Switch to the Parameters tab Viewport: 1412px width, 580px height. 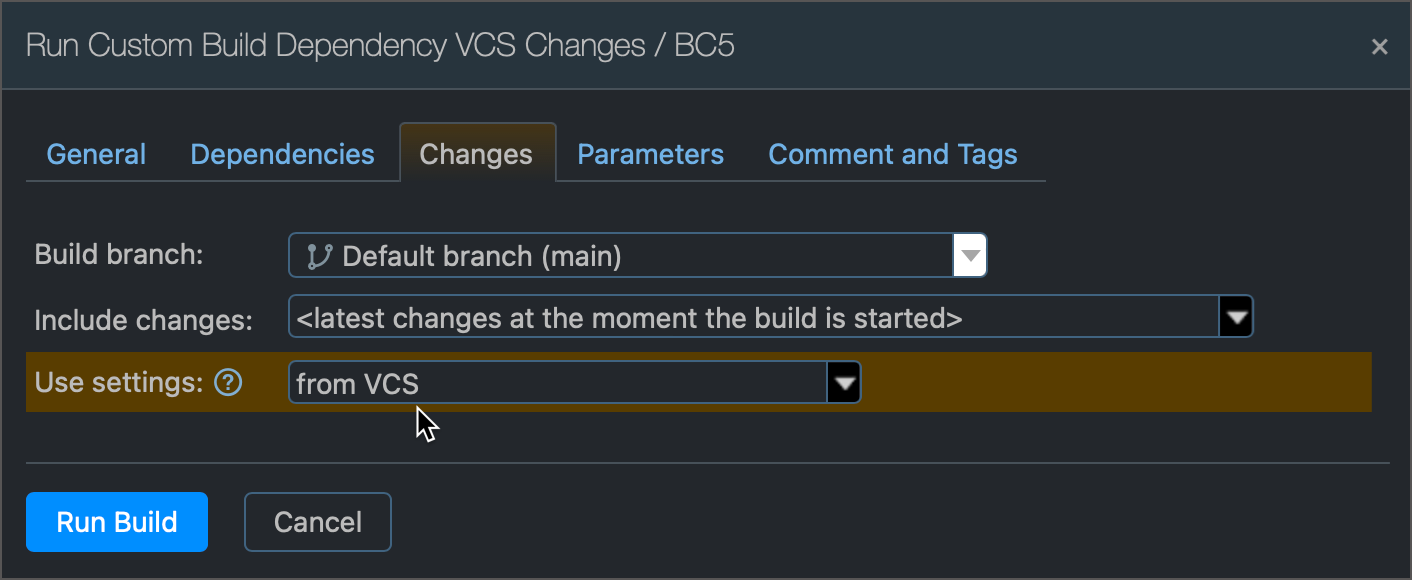click(650, 154)
